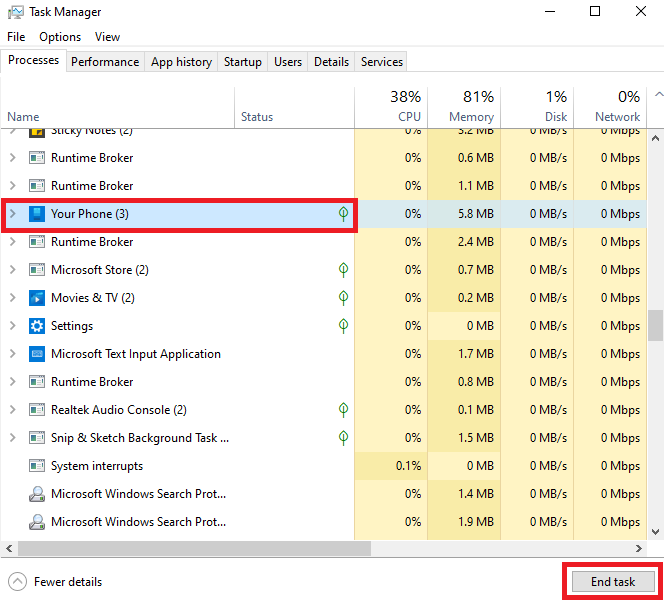Screen dimensions: 664x605
Task: Sort processes by Memory column
Action: (x=463, y=106)
